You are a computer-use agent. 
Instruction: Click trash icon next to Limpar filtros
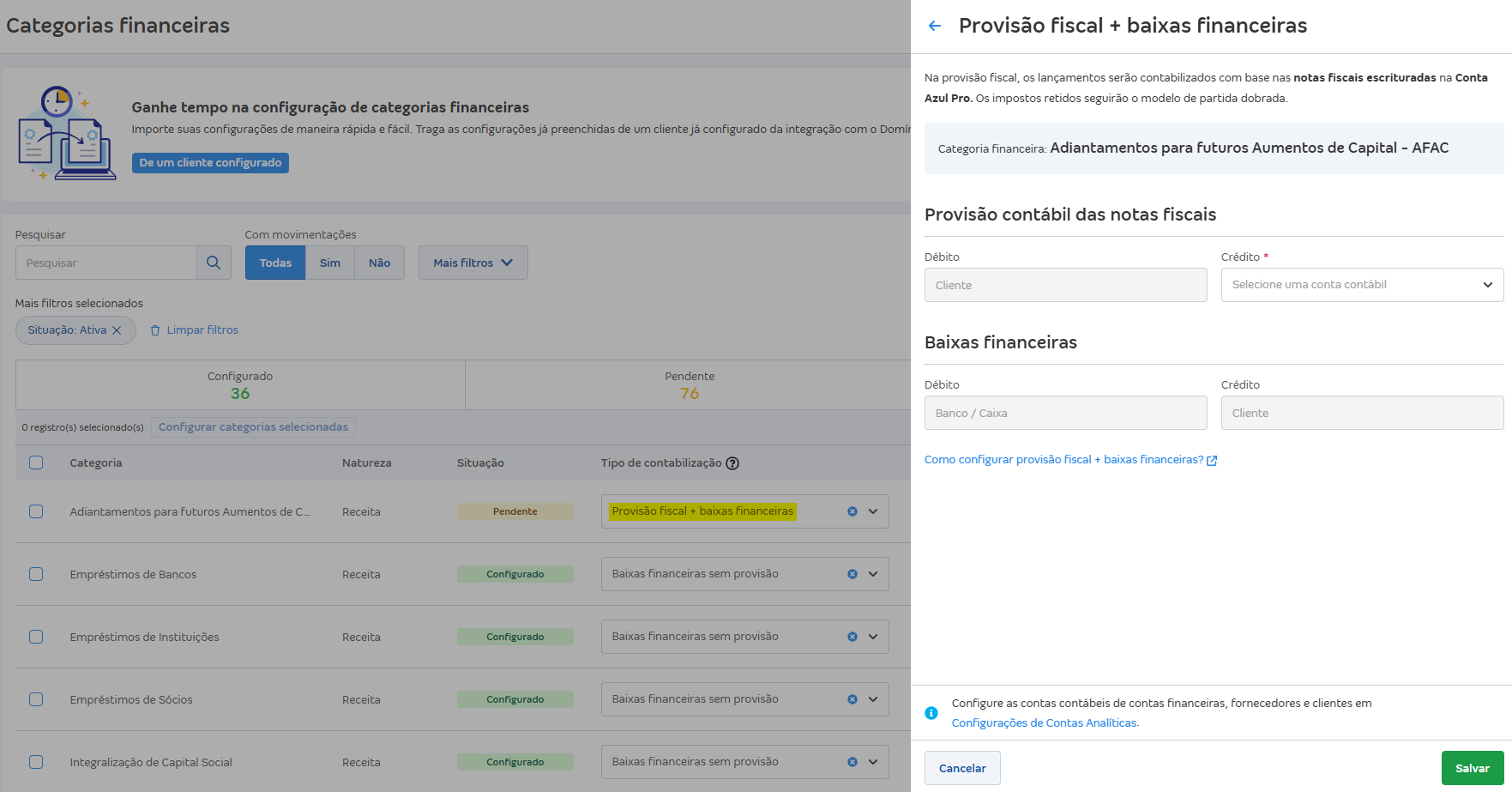pos(155,330)
